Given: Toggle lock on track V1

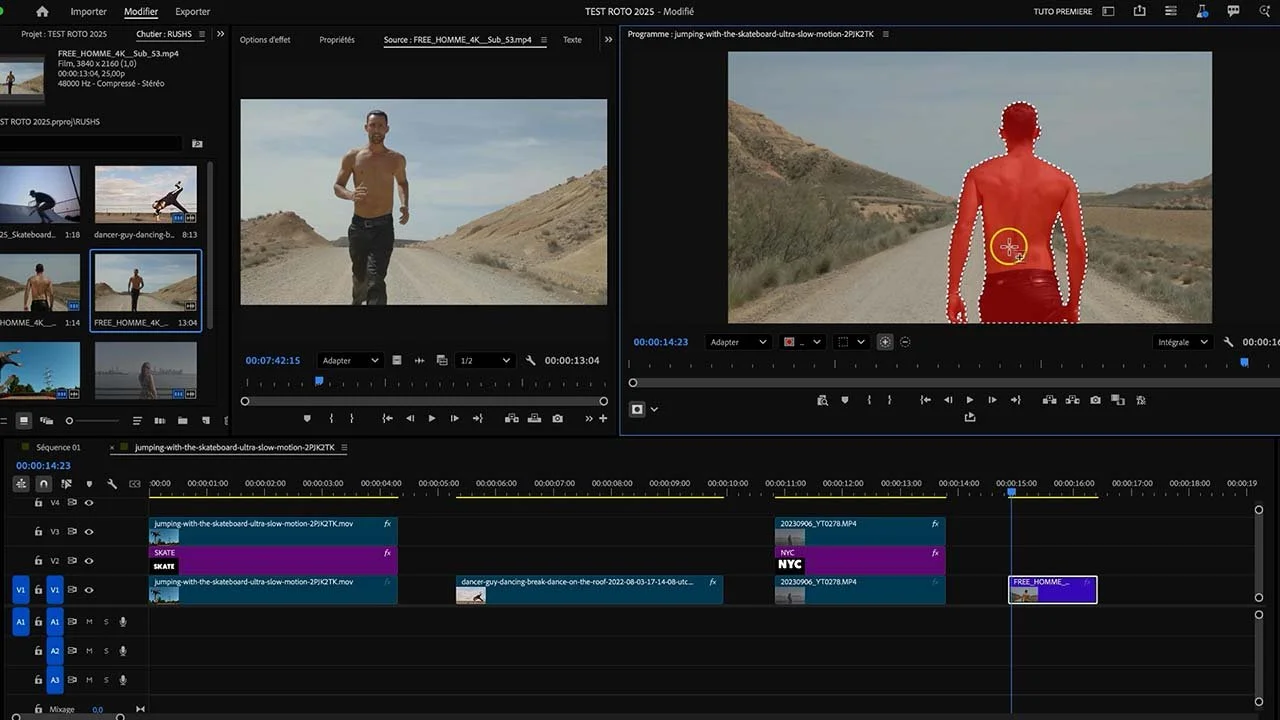Looking at the screenshot, I should pyautogui.click(x=38, y=590).
